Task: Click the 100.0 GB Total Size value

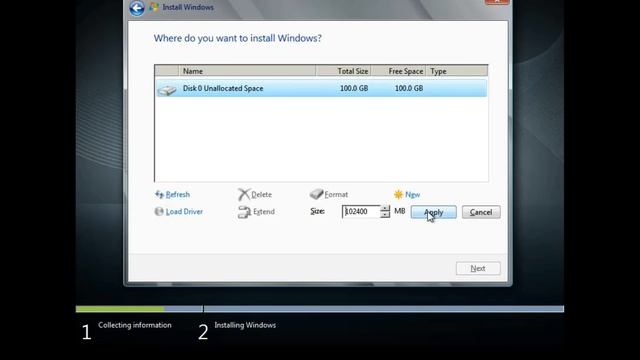Action: (354, 88)
